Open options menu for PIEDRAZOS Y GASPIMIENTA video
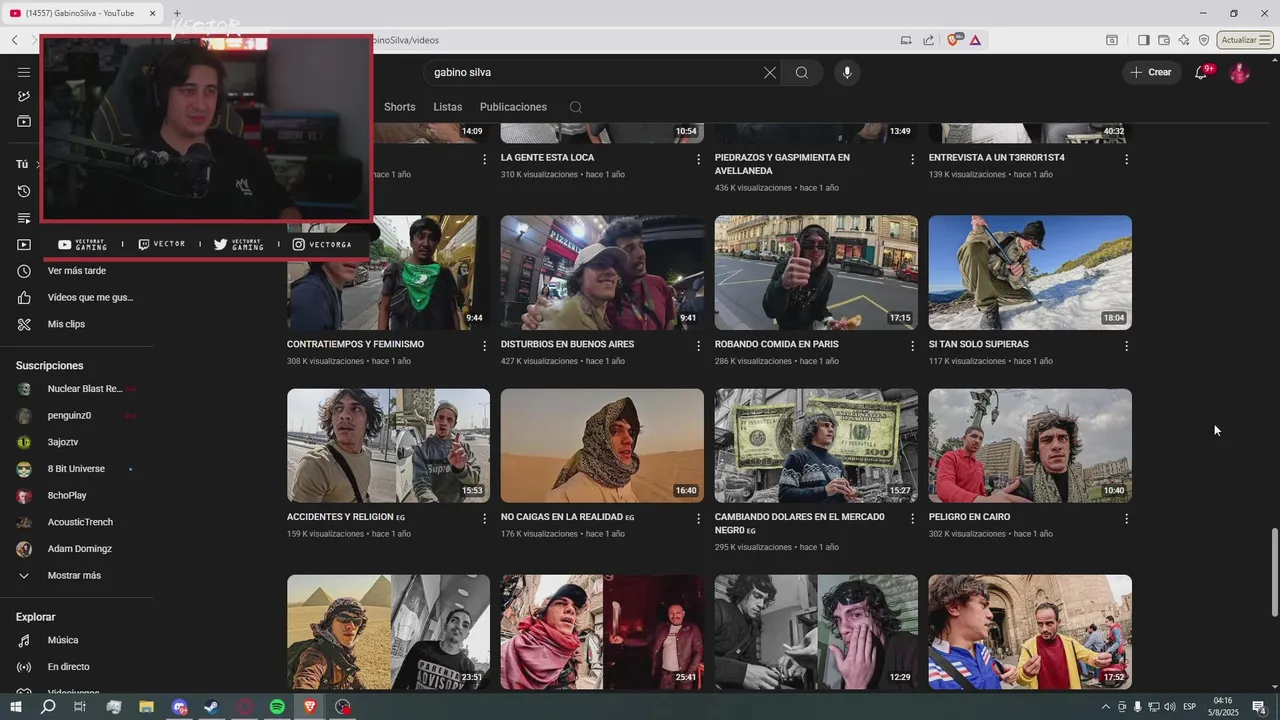Image resolution: width=1280 pixels, height=720 pixels. [912, 159]
